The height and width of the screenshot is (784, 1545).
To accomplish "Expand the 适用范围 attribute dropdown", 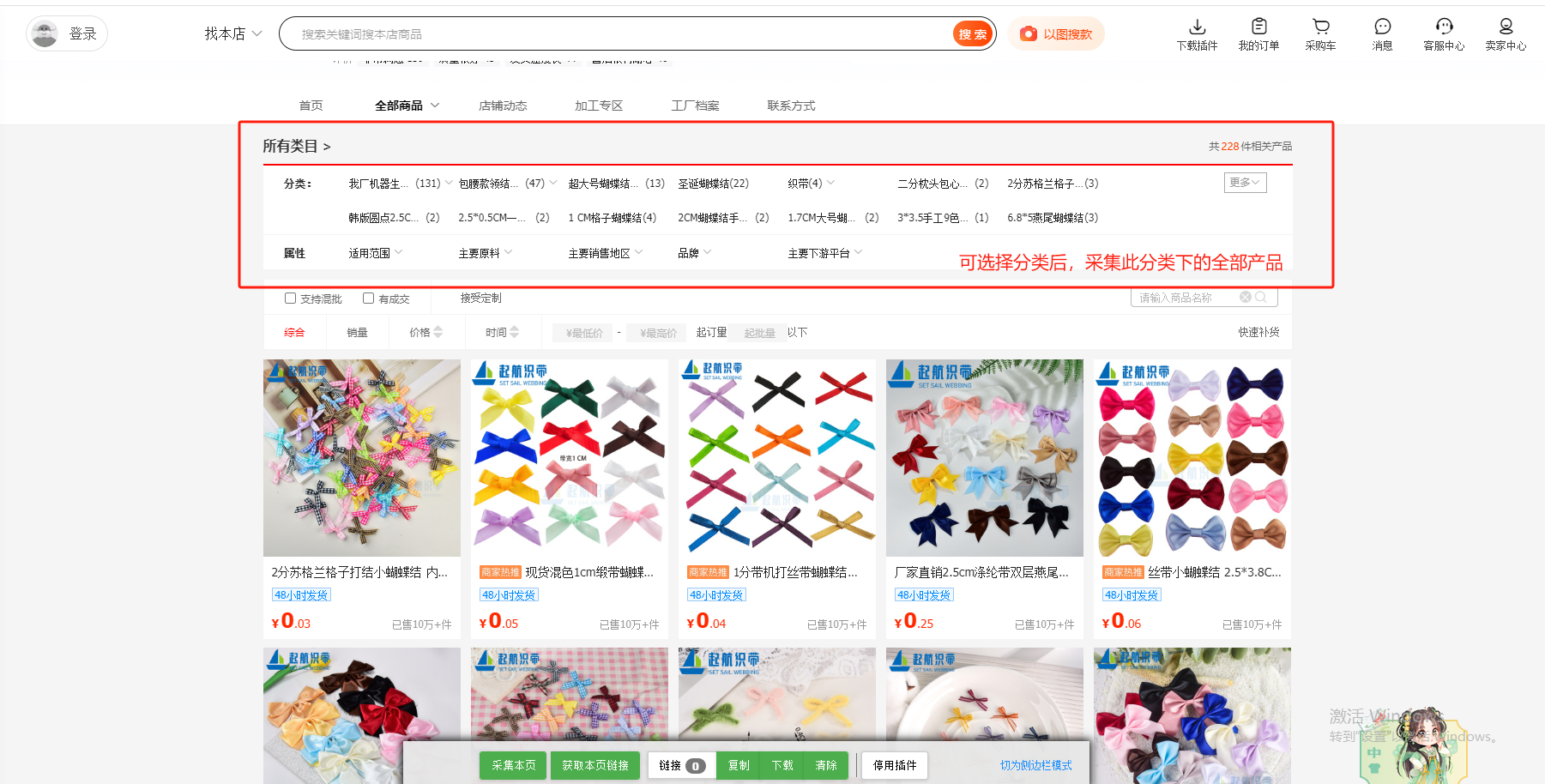I will [x=376, y=253].
